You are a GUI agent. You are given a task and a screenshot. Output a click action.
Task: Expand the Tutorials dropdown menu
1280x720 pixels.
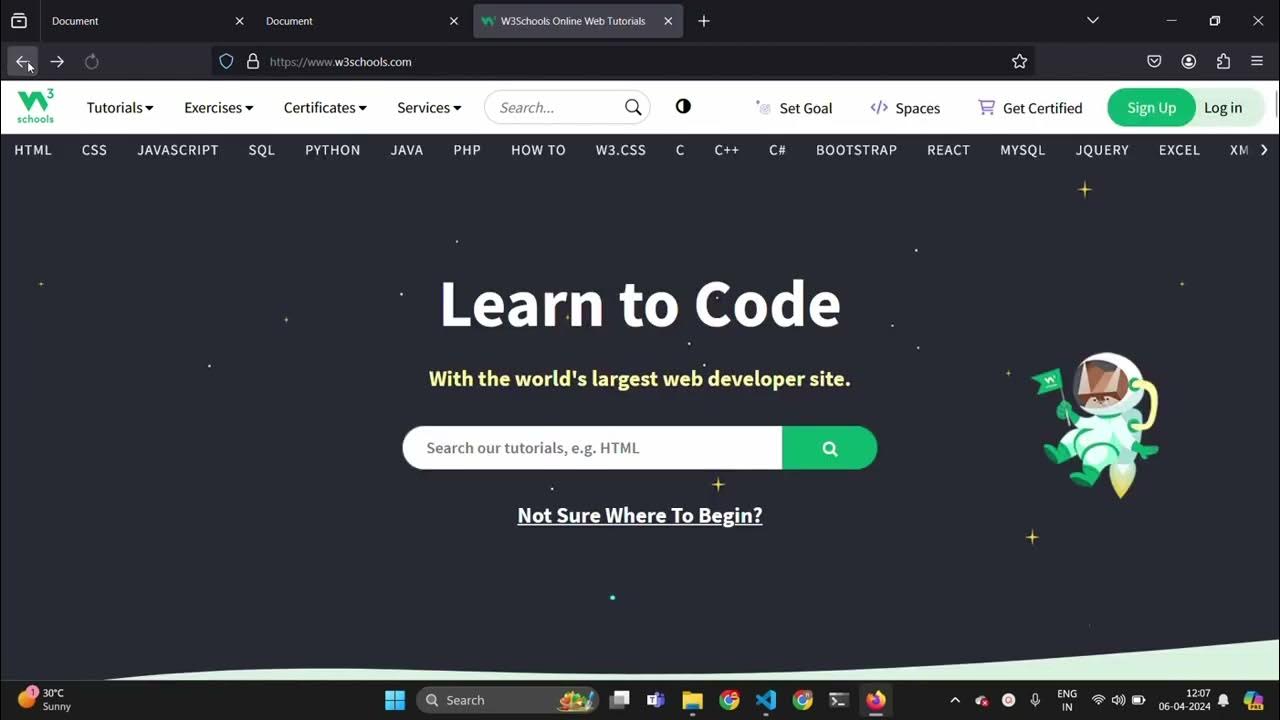coord(120,107)
